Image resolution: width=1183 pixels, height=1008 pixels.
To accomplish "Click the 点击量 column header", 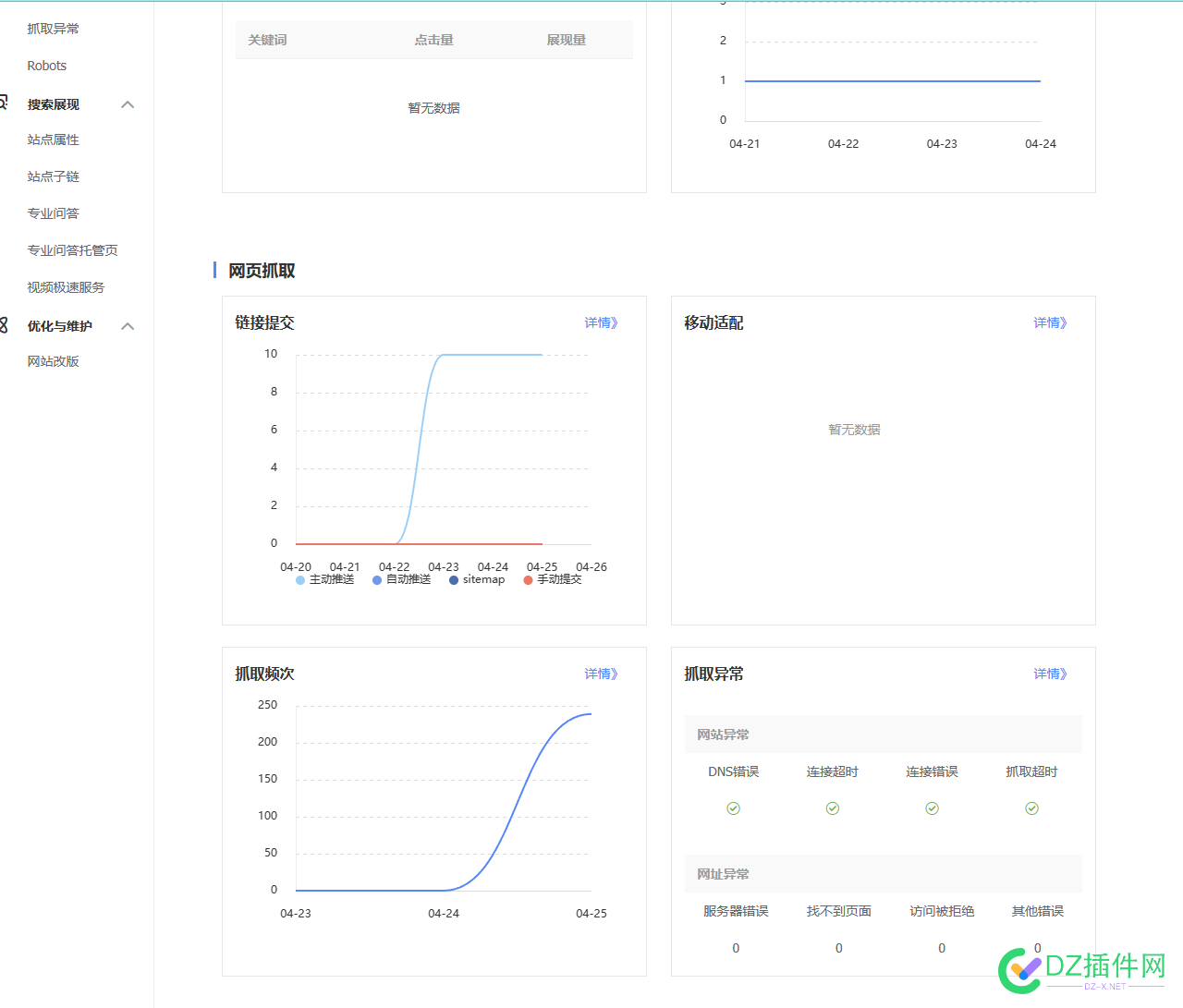I will point(433,40).
